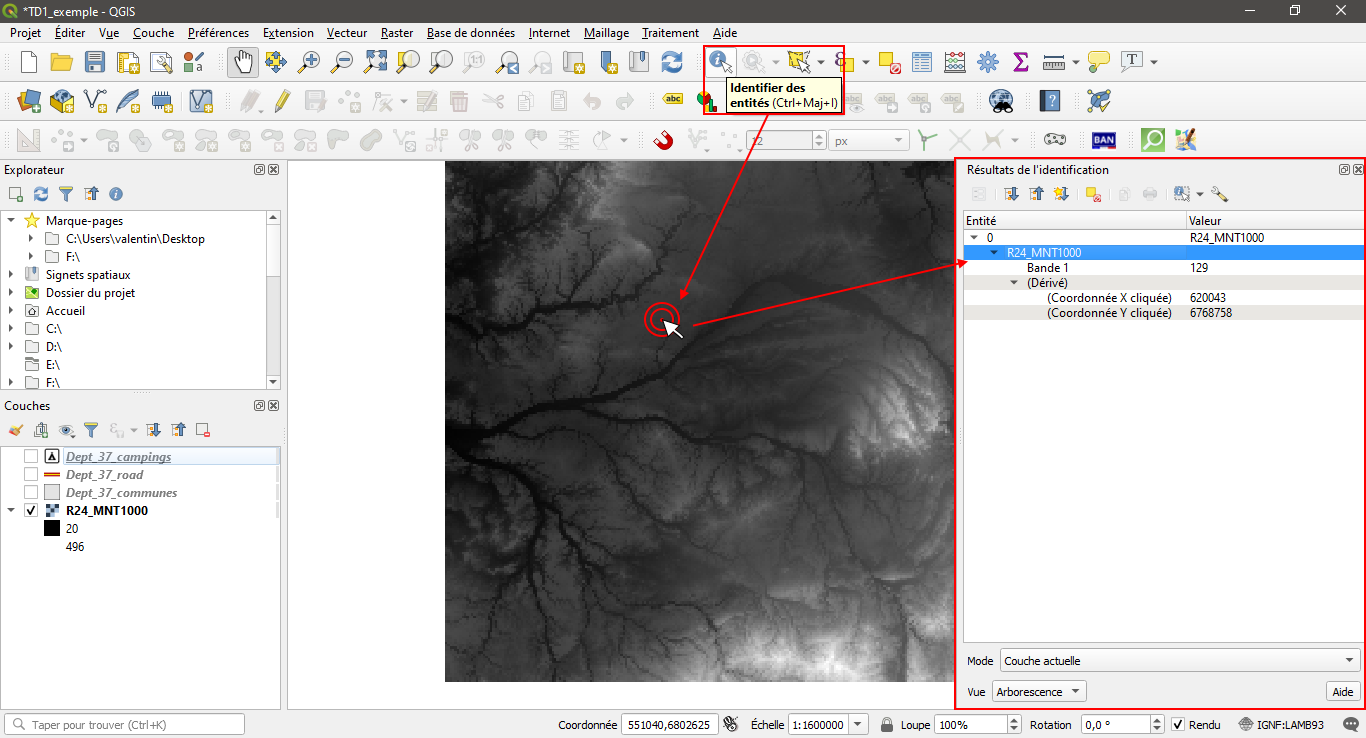1366x738 pixels.
Task: Refresh the map canvas
Action: click(x=672, y=62)
